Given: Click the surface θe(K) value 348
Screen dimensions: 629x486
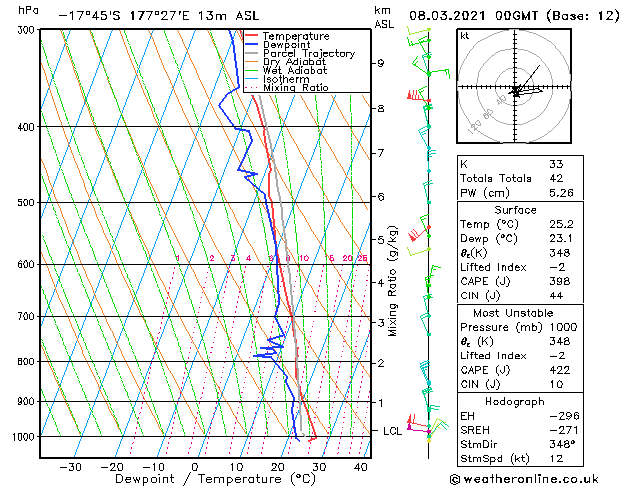Looking at the screenshot, I should (560, 253).
